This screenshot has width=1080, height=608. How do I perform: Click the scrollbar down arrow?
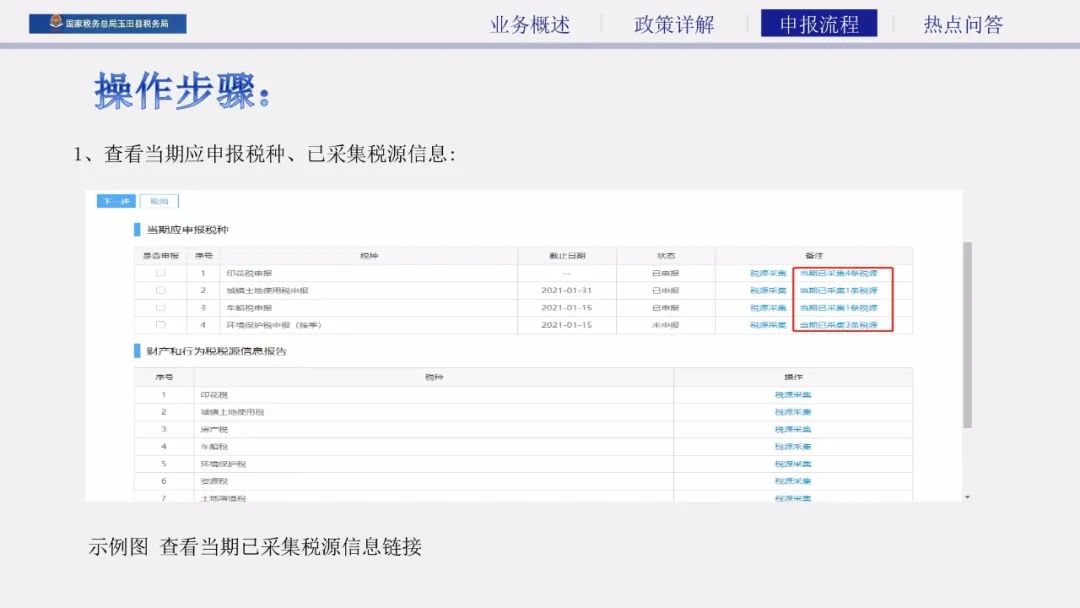point(967,496)
